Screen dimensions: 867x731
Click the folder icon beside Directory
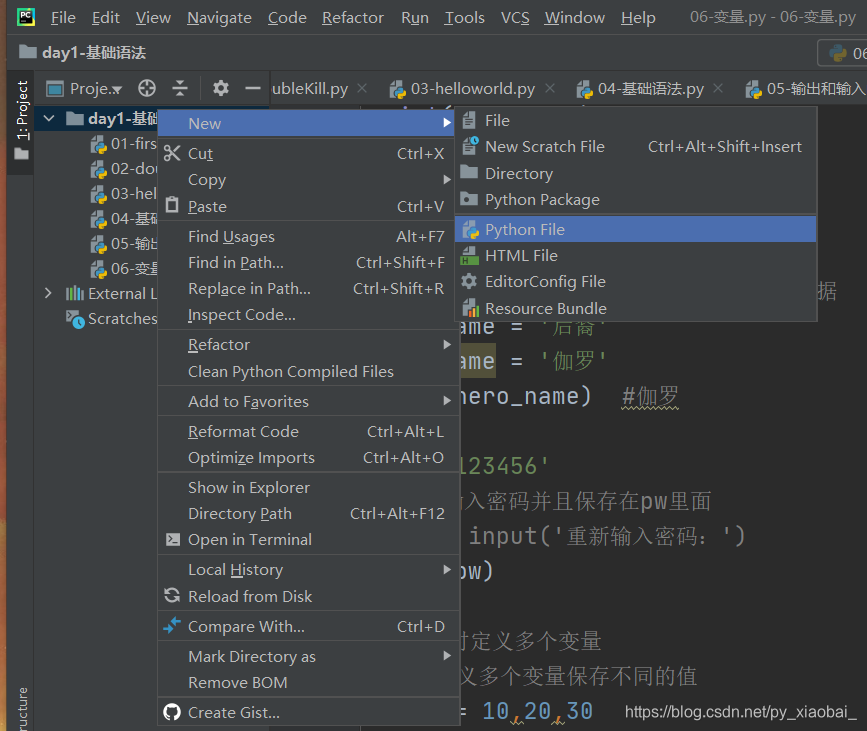[469, 172]
